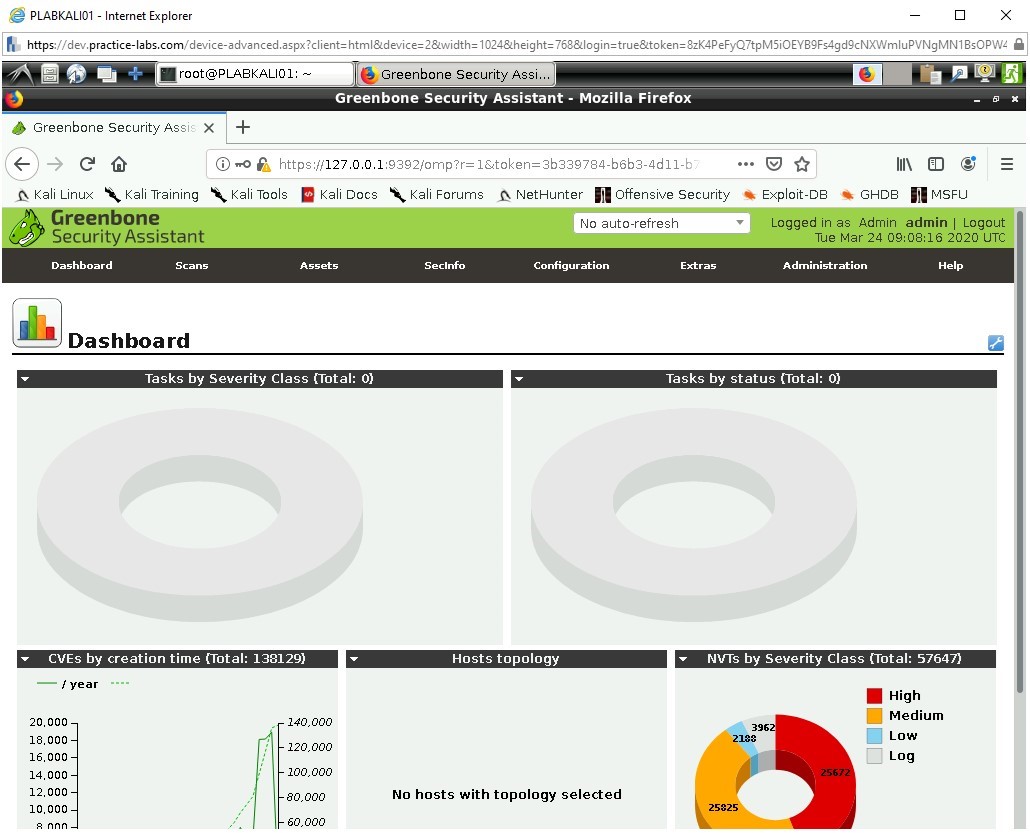The image size is (1030, 833).
Task: Click the Firefox account icon with blue dot
Action: tap(967, 164)
